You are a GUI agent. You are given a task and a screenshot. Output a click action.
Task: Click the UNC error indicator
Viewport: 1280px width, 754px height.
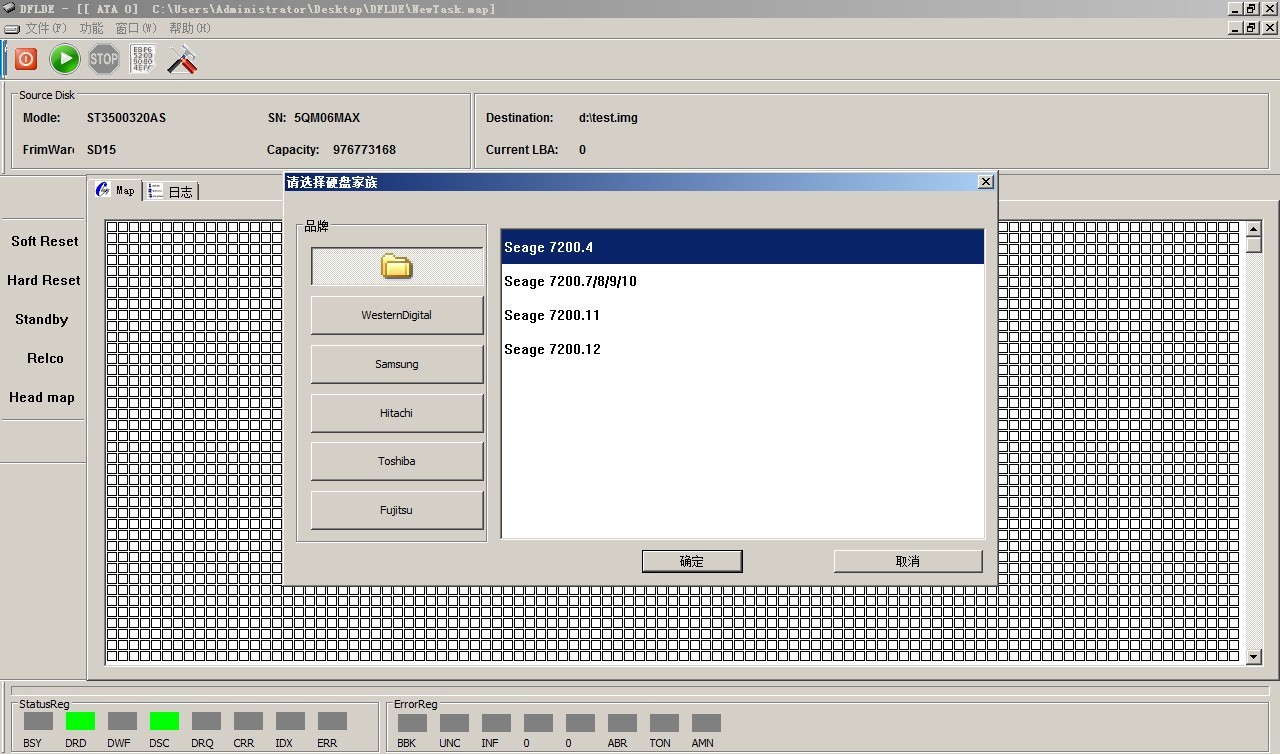(x=454, y=722)
